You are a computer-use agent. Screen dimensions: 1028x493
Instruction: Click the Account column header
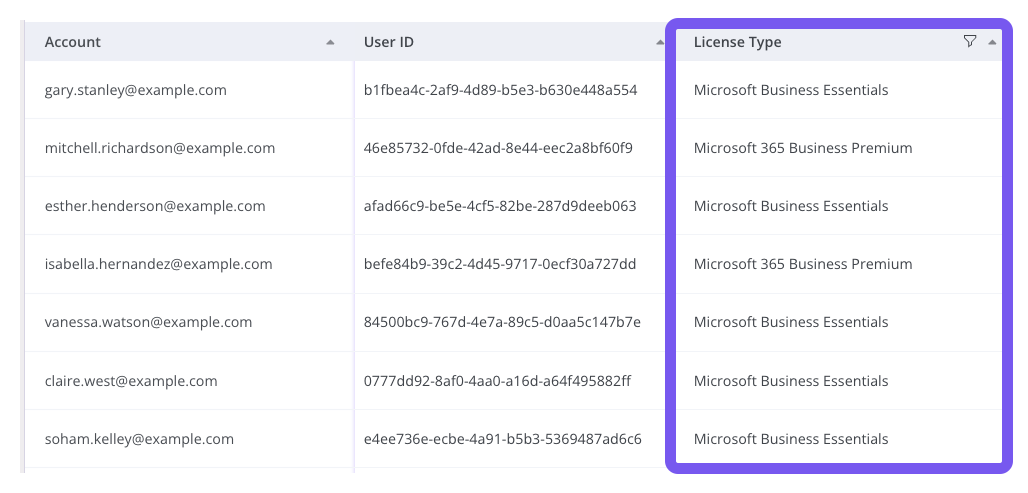tap(189, 41)
